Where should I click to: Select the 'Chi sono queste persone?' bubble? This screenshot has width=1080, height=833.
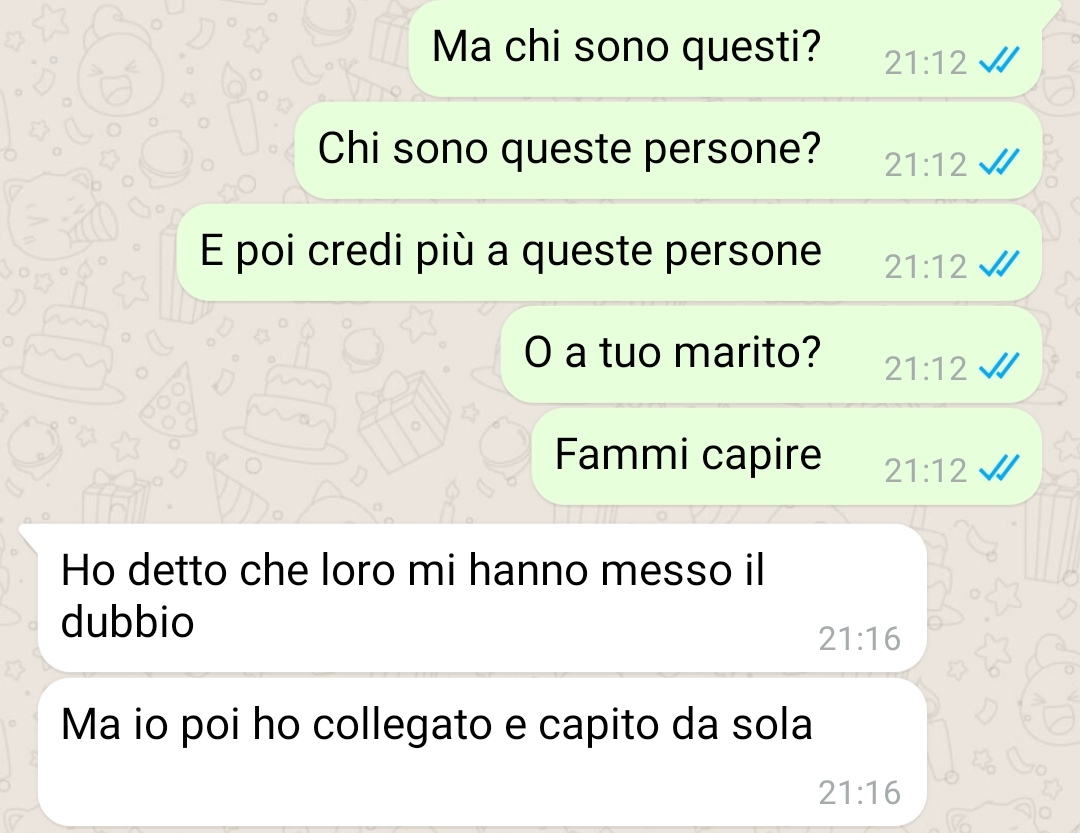[668, 151]
